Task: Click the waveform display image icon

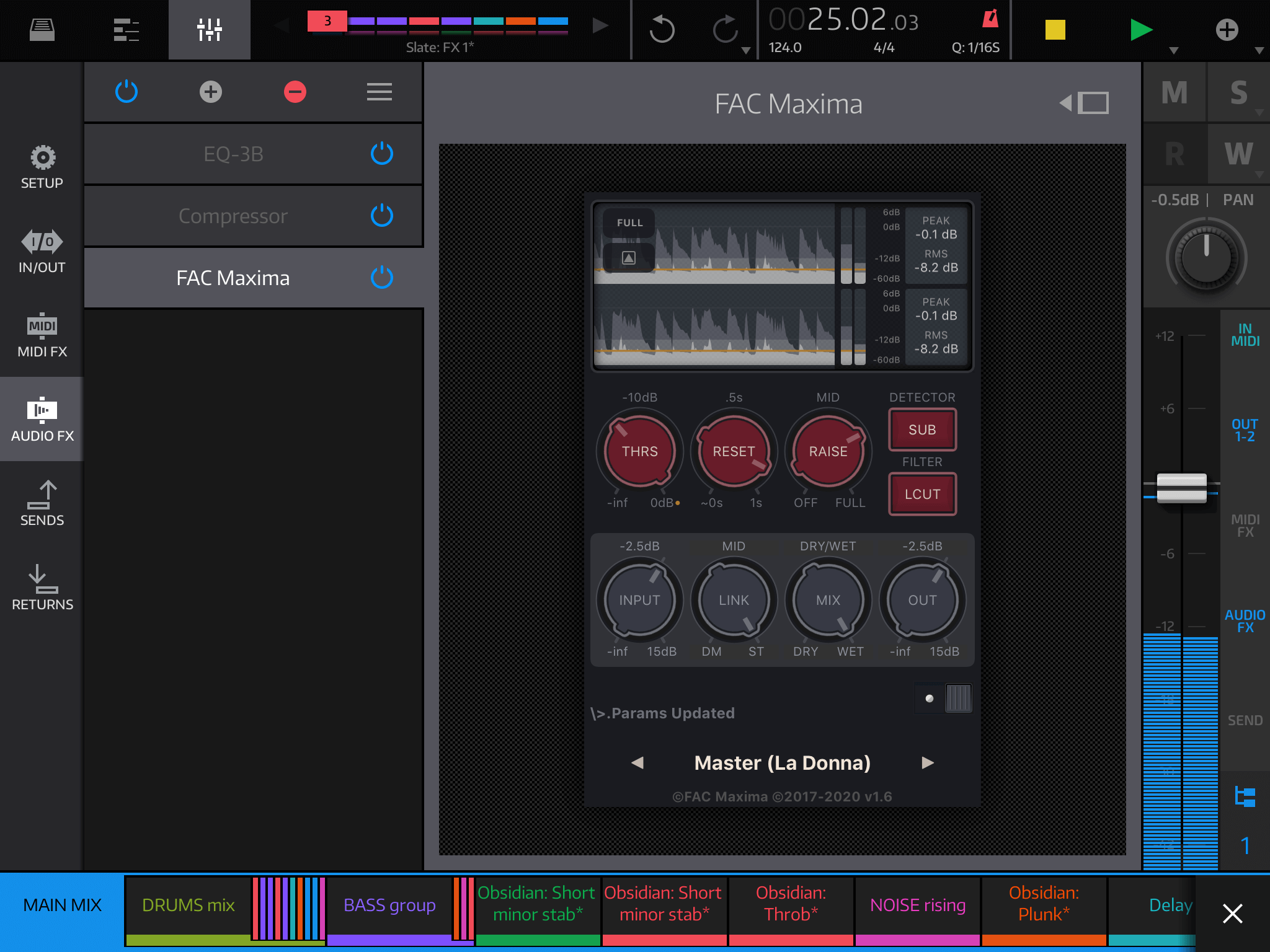Action: (629, 257)
